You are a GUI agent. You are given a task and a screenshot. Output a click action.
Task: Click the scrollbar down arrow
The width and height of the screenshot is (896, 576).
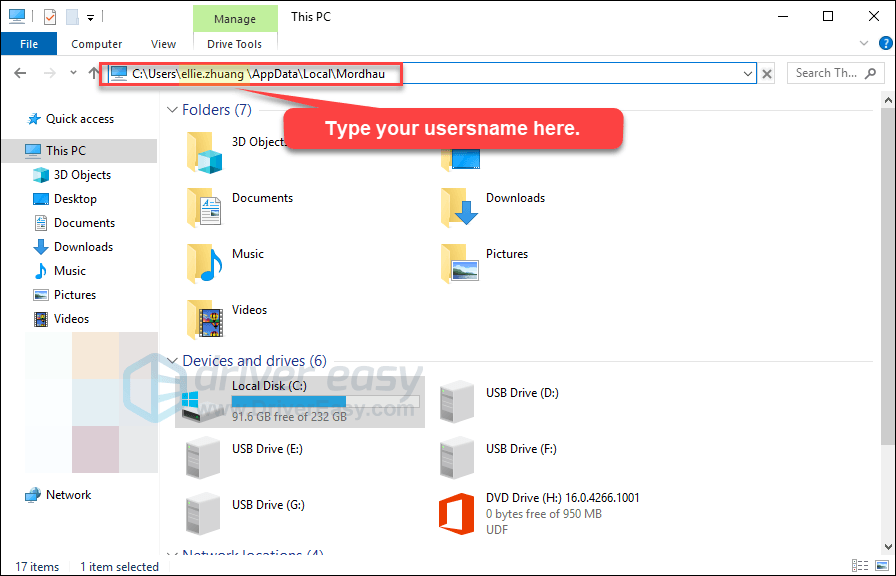point(888,546)
